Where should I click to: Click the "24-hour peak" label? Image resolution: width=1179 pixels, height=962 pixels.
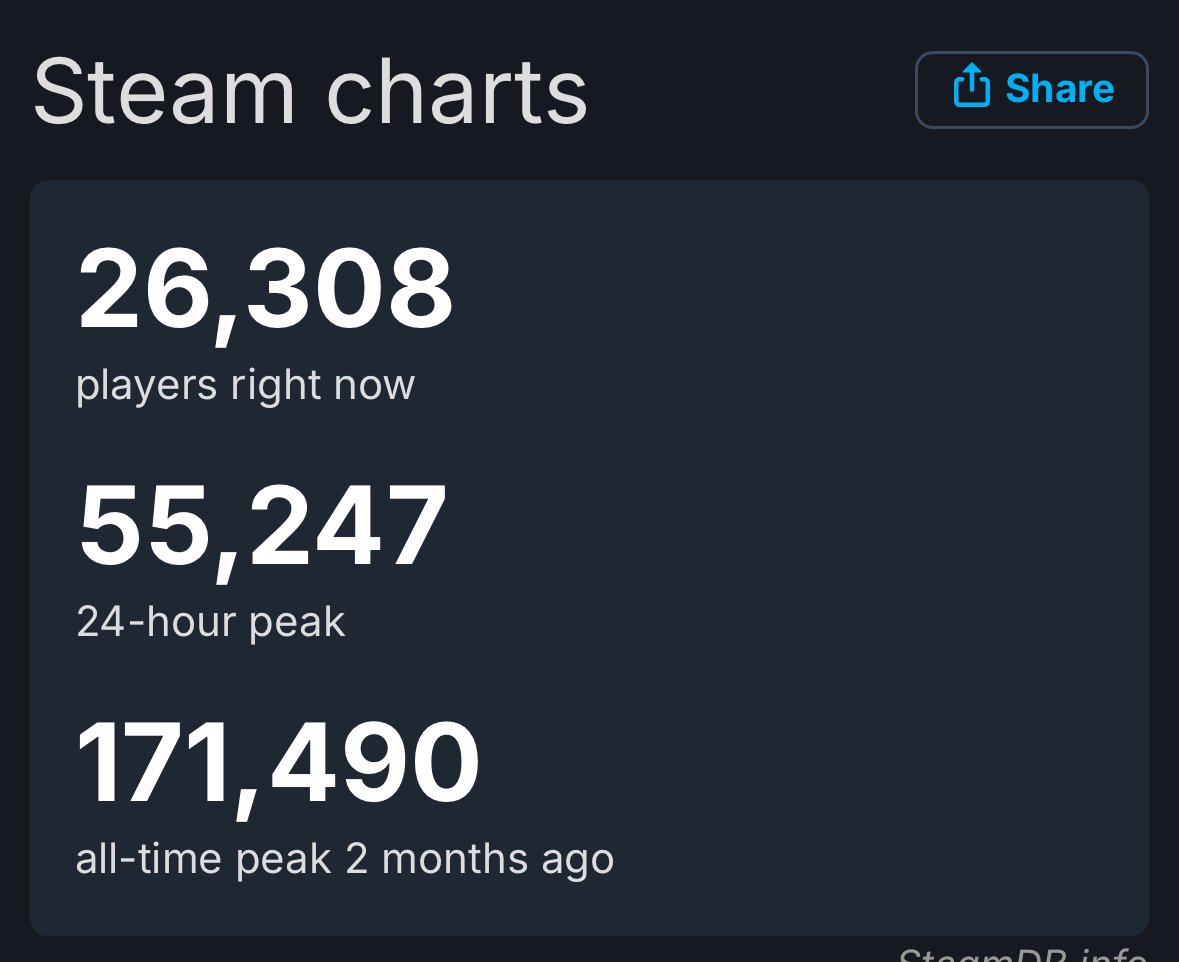pos(211,622)
